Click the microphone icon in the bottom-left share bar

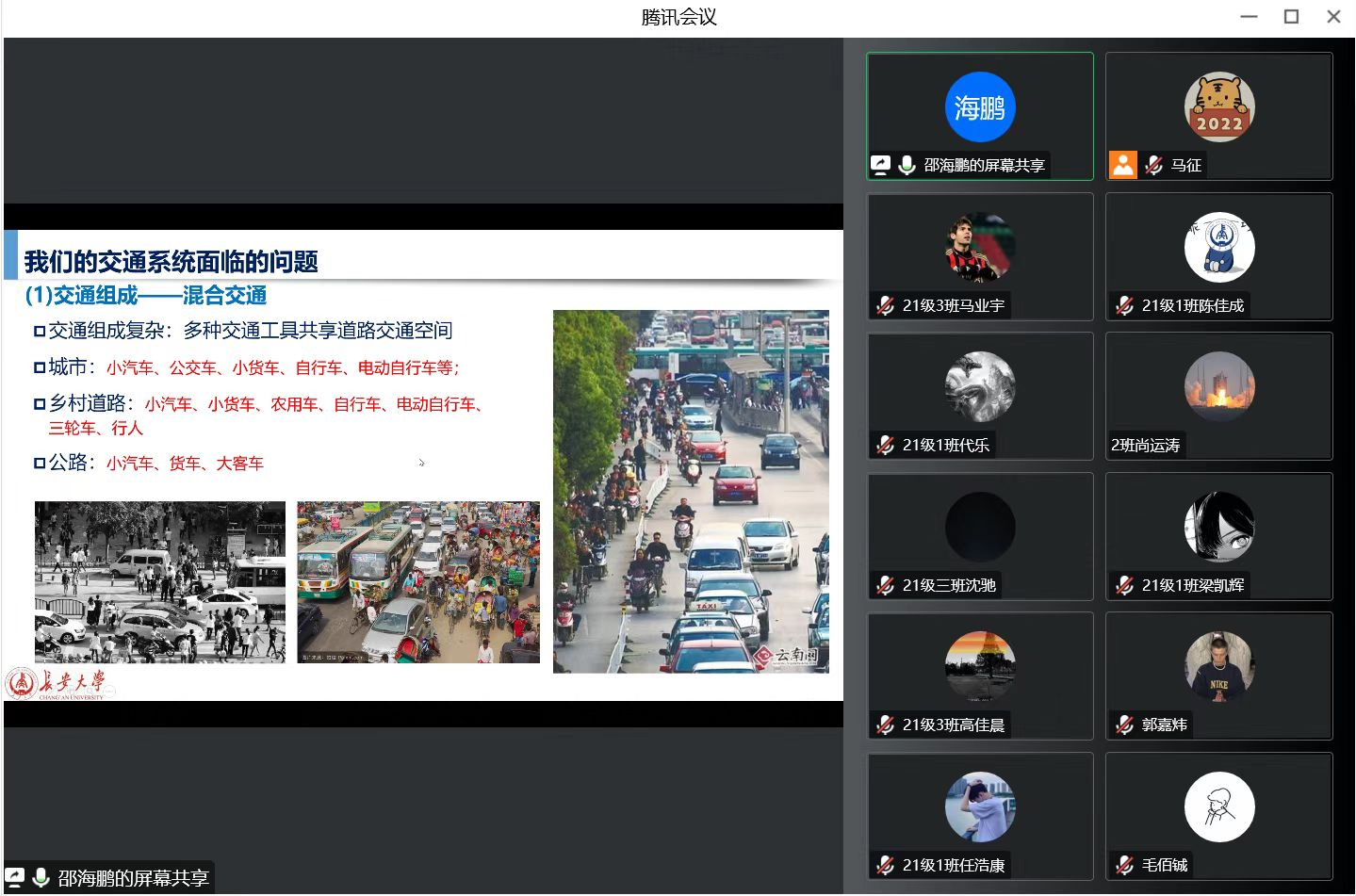pyautogui.click(x=41, y=878)
